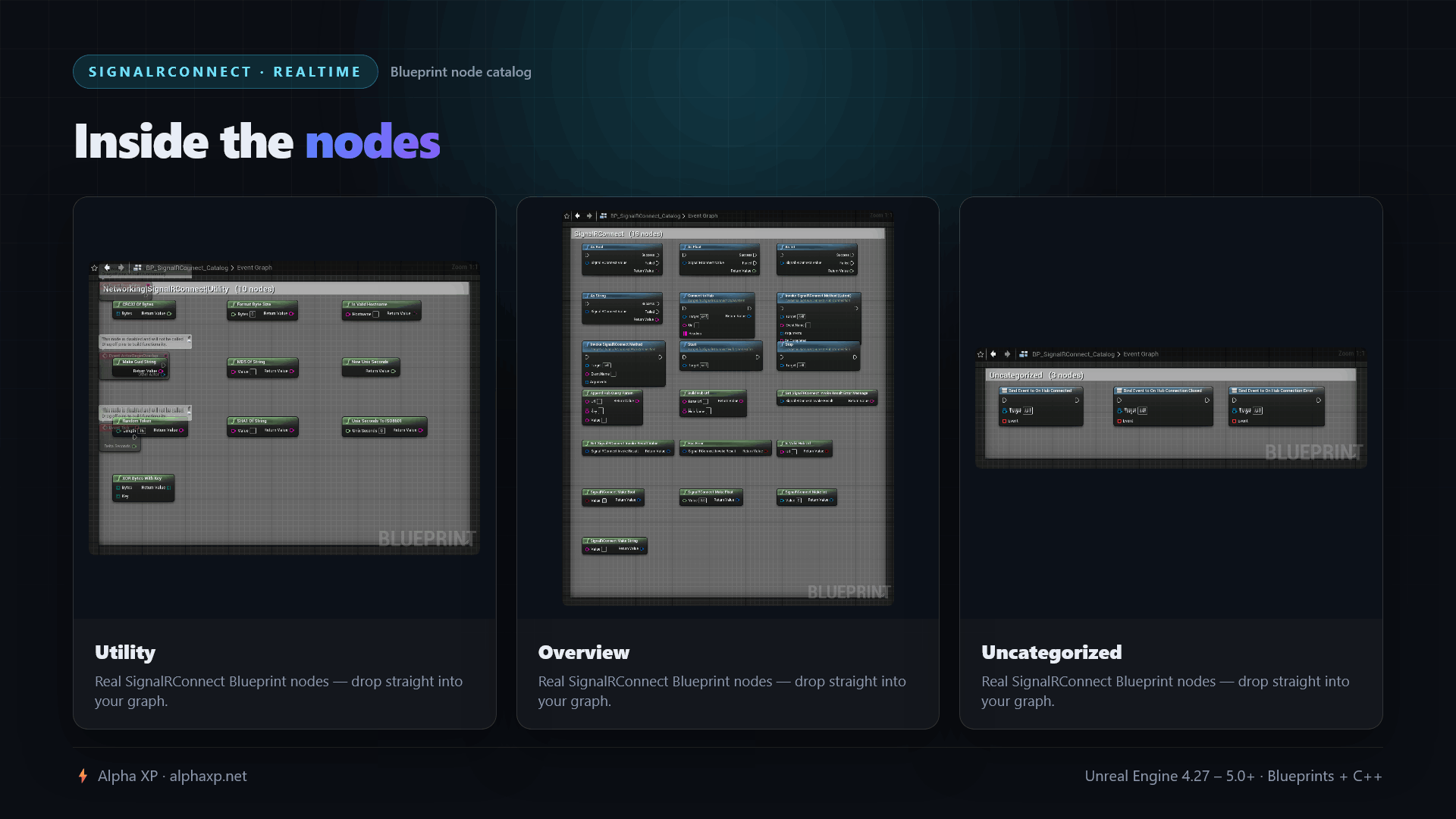Click the Utility card title
The image size is (1456, 819).
[x=125, y=652]
